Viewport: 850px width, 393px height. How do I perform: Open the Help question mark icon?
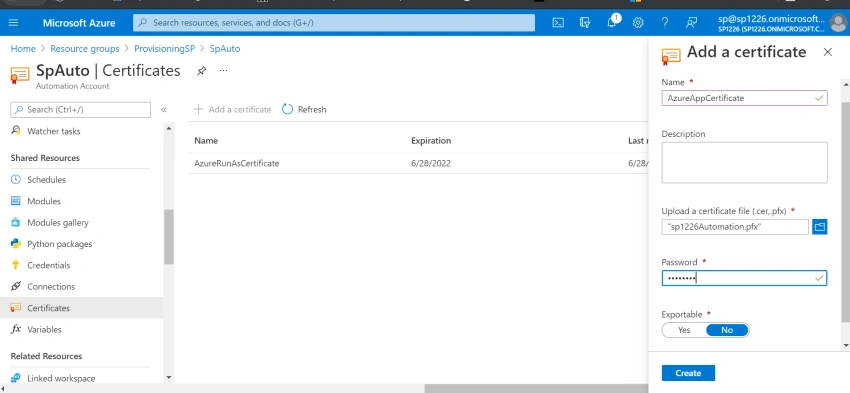pyautogui.click(x=665, y=23)
